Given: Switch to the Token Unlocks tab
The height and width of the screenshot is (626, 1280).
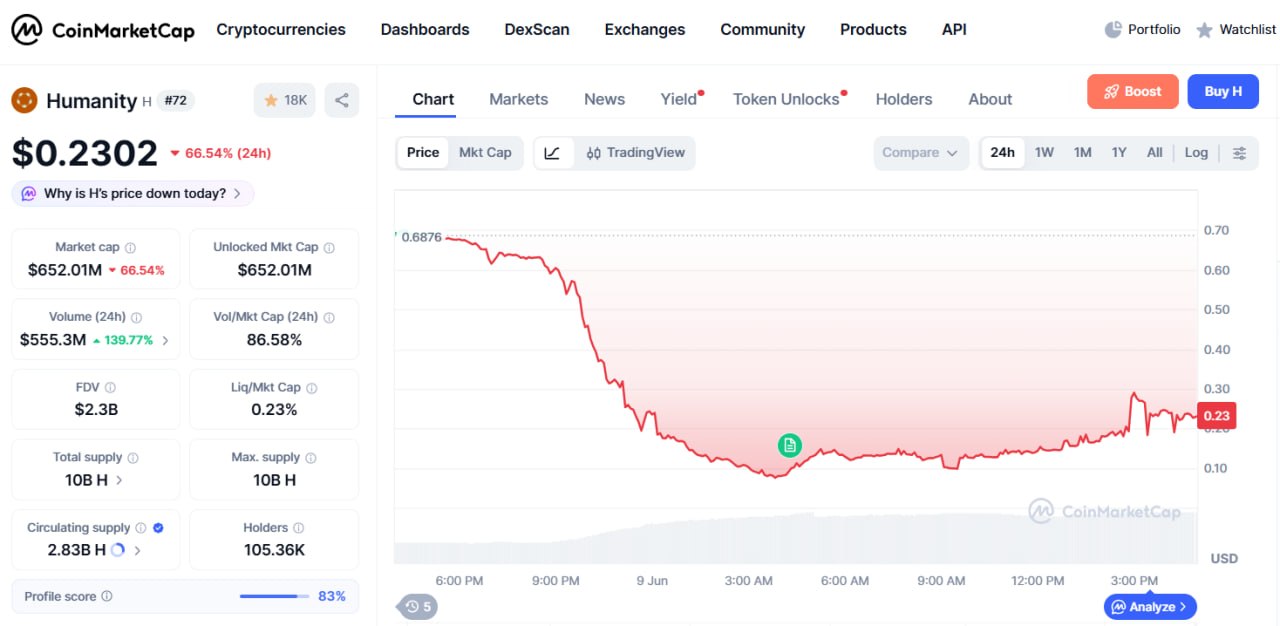Looking at the screenshot, I should tap(787, 99).
